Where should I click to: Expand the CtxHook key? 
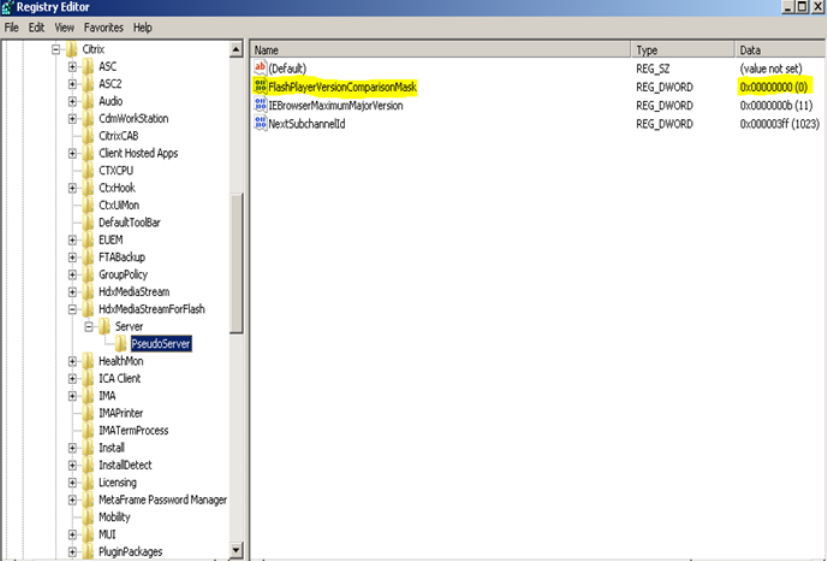point(72,188)
